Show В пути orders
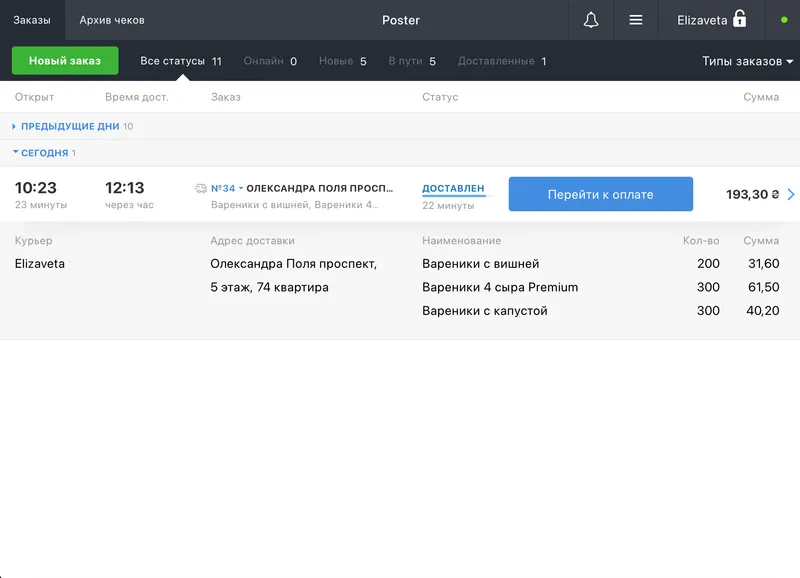 coord(412,61)
